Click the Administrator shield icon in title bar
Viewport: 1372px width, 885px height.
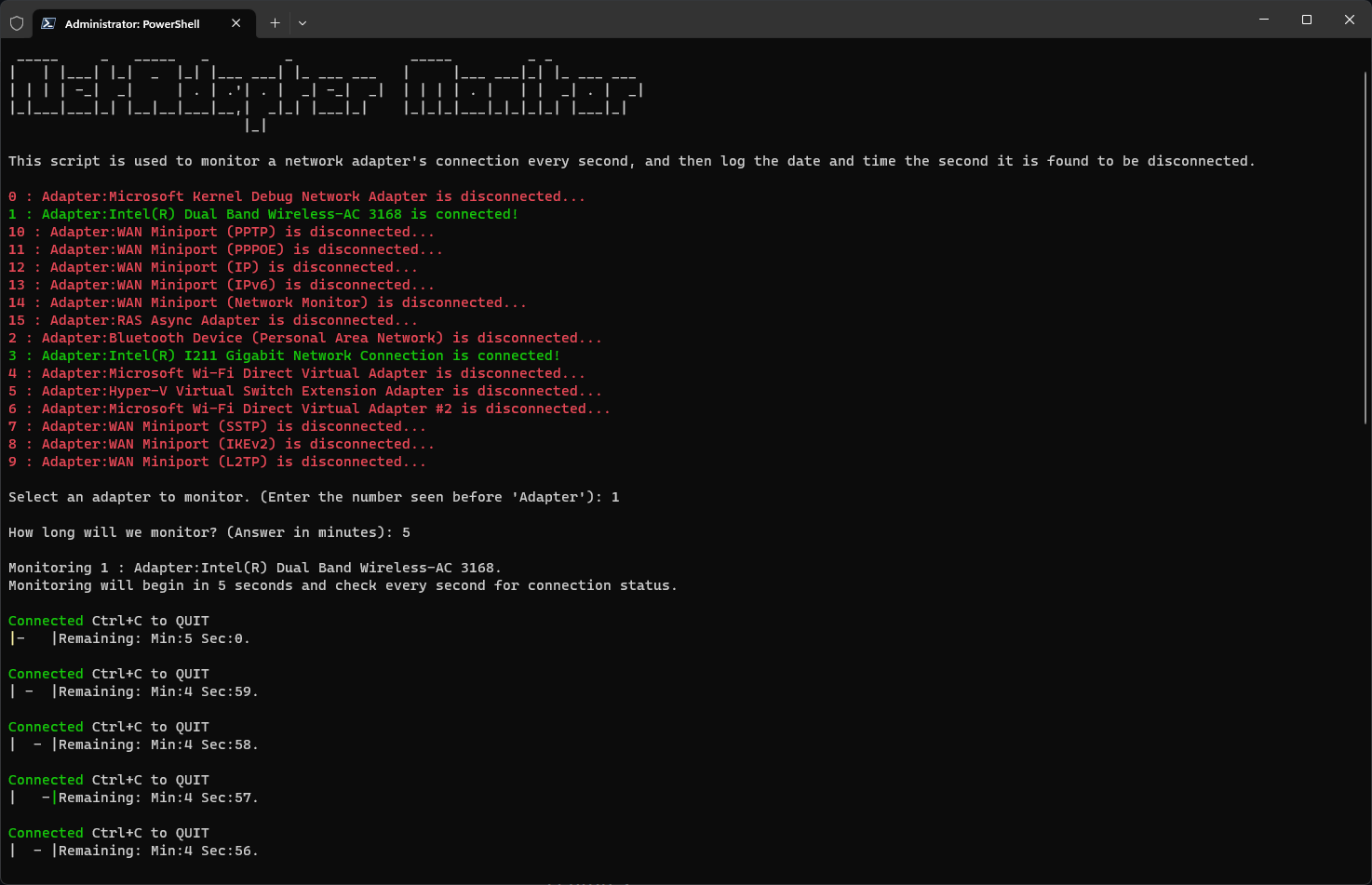coord(17,22)
